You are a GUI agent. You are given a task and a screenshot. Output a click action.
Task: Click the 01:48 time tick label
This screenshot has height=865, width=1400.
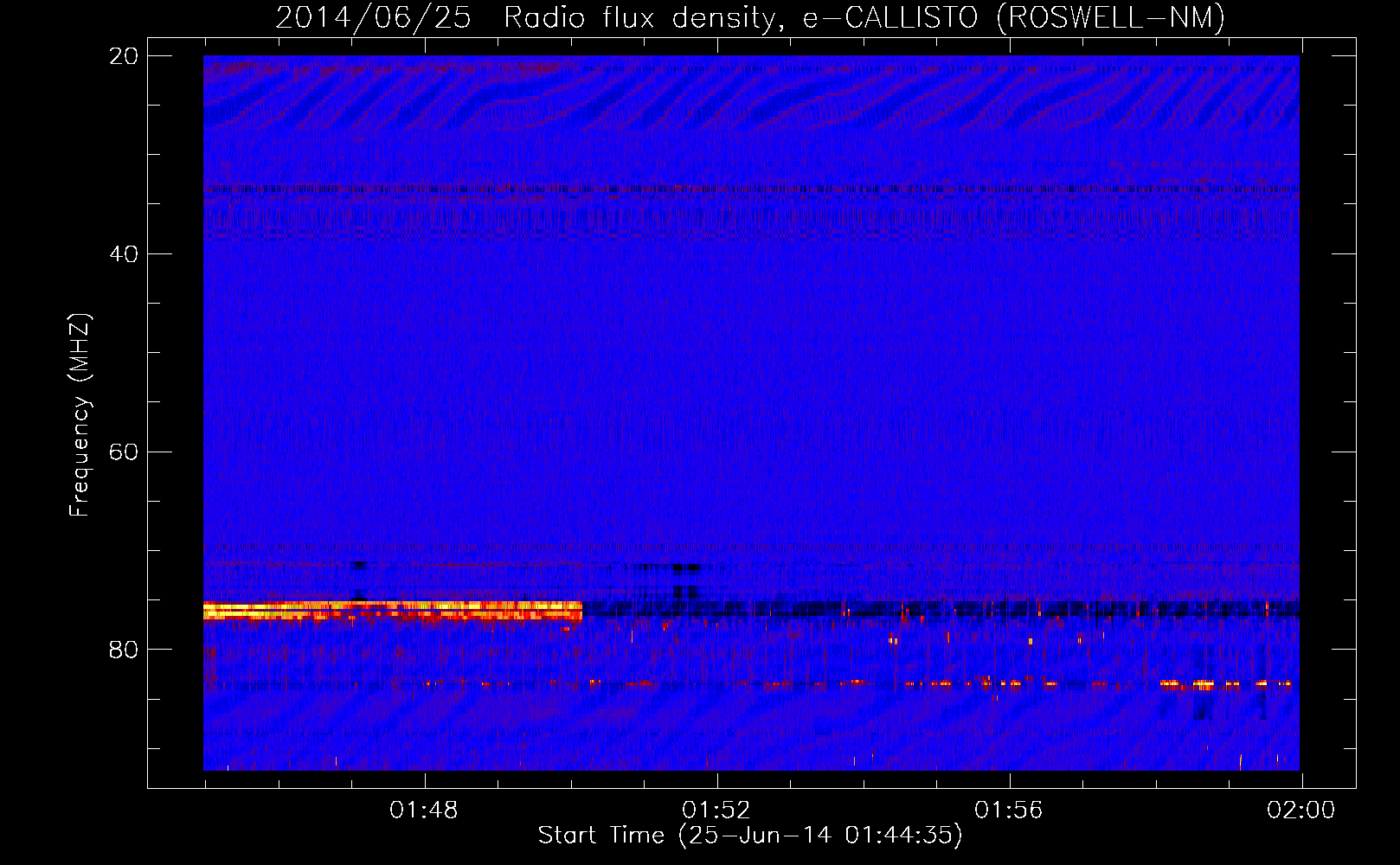tap(424, 811)
